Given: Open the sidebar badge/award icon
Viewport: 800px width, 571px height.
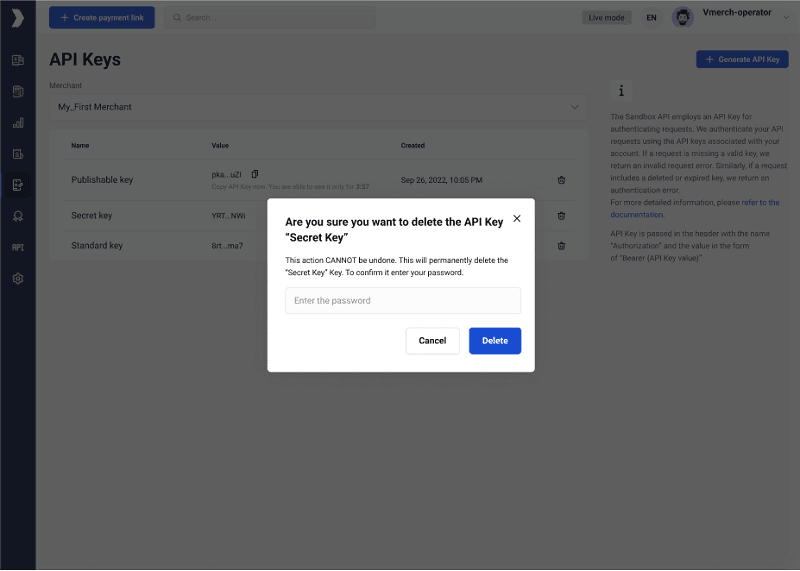Looking at the screenshot, I should pyautogui.click(x=18, y=216).
